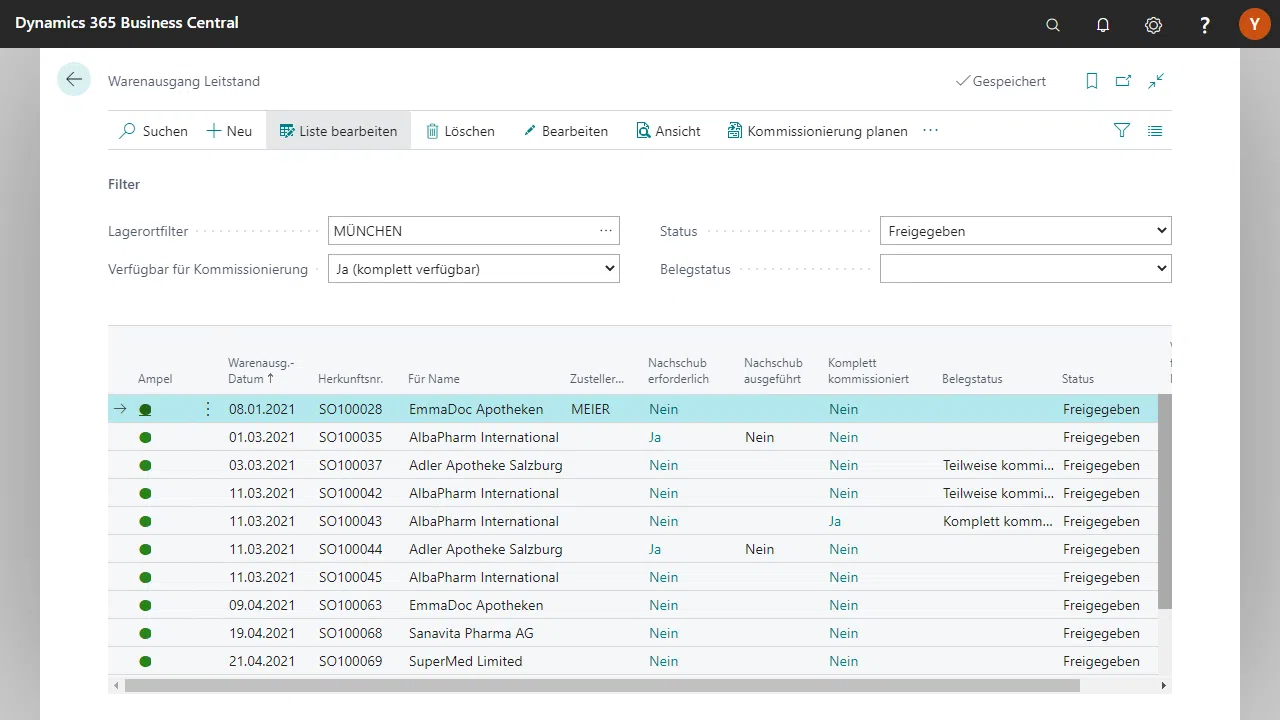Click Nachschub erforderlich Nein for SO100028
Screen dimensions: 1280x720
[x=663, y=409]
